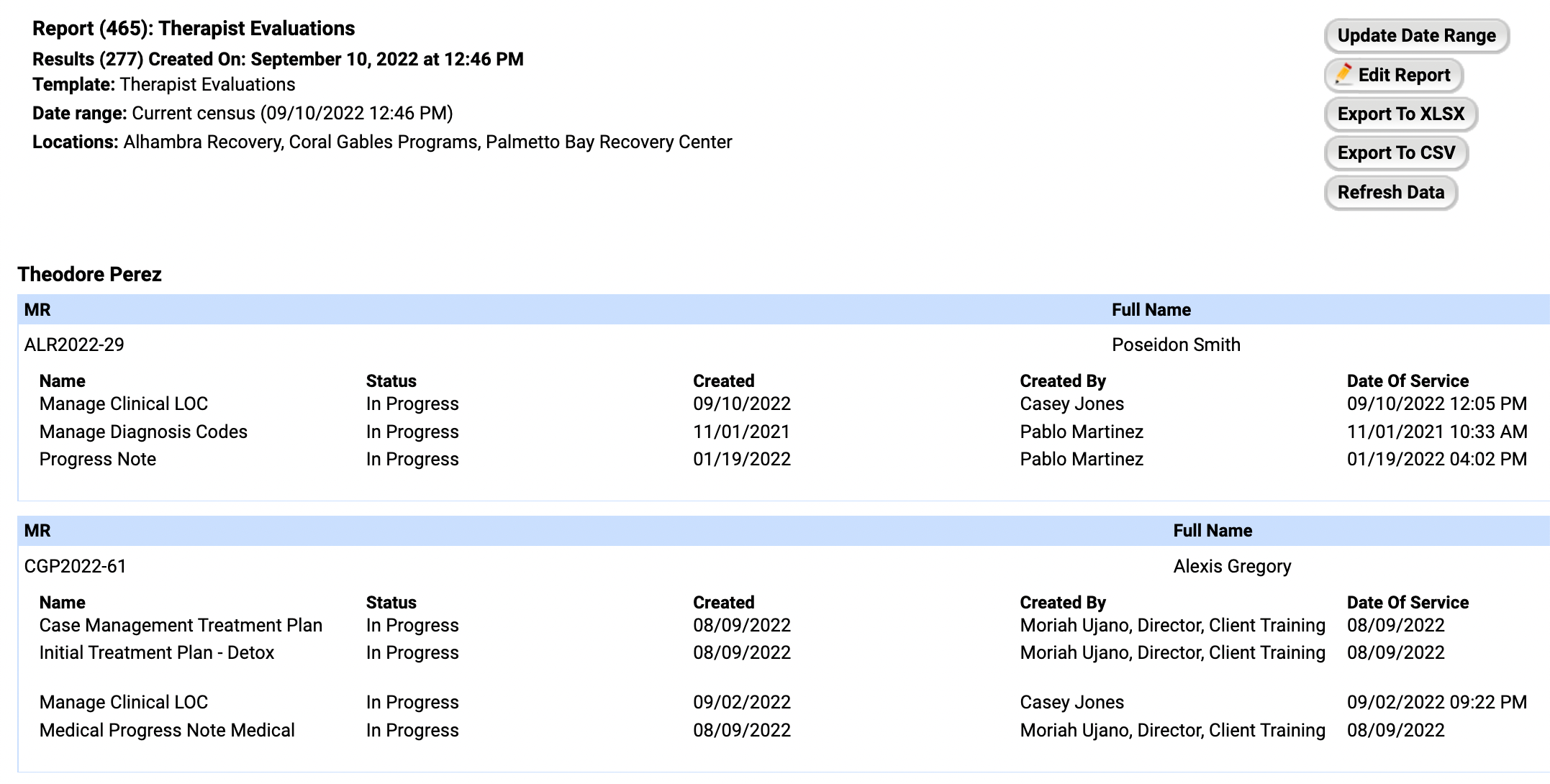Screen dimensions: 1550x784
Task: Open Medical Progress Note Medical entry
Action: 167,730
